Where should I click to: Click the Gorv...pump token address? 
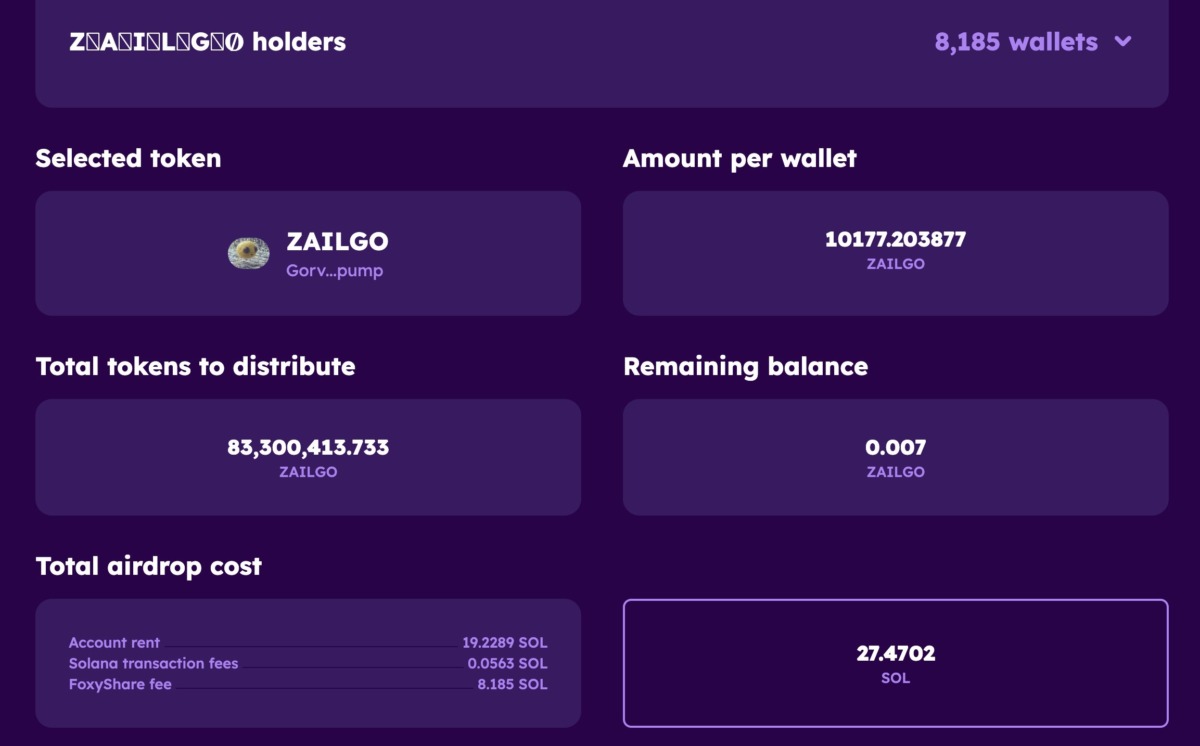[334, 271]
